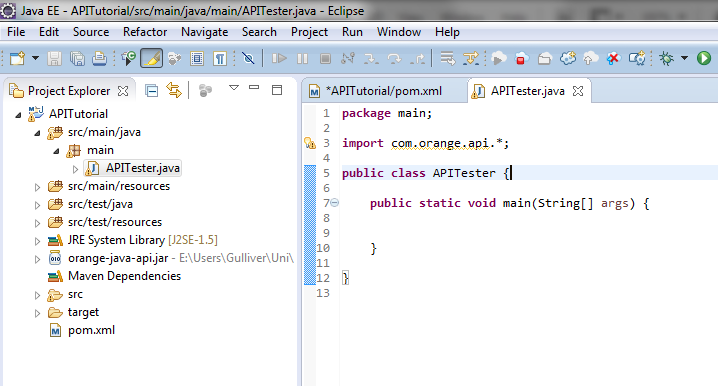Screen dimensions: 718x386
Task: Open the Run menu
Action: click(x=352, y=32)
